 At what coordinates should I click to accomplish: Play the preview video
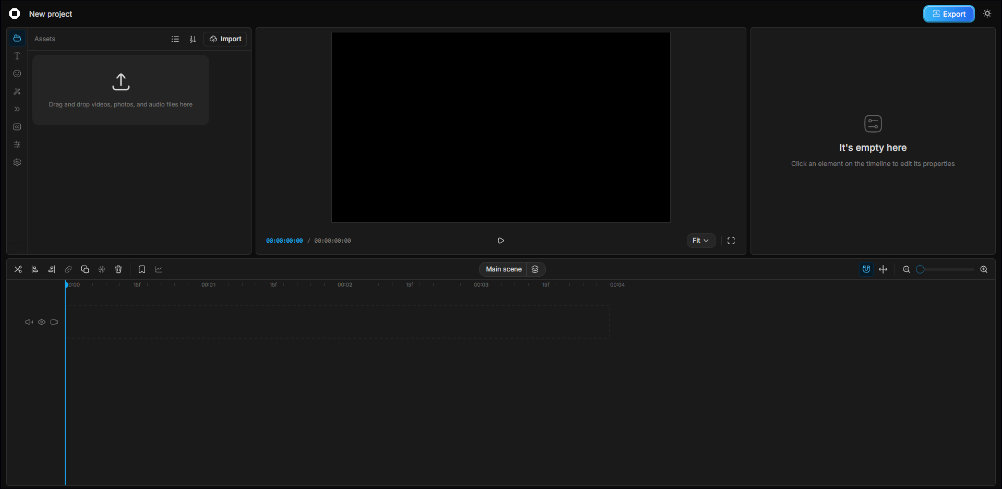tap(500, 240)
